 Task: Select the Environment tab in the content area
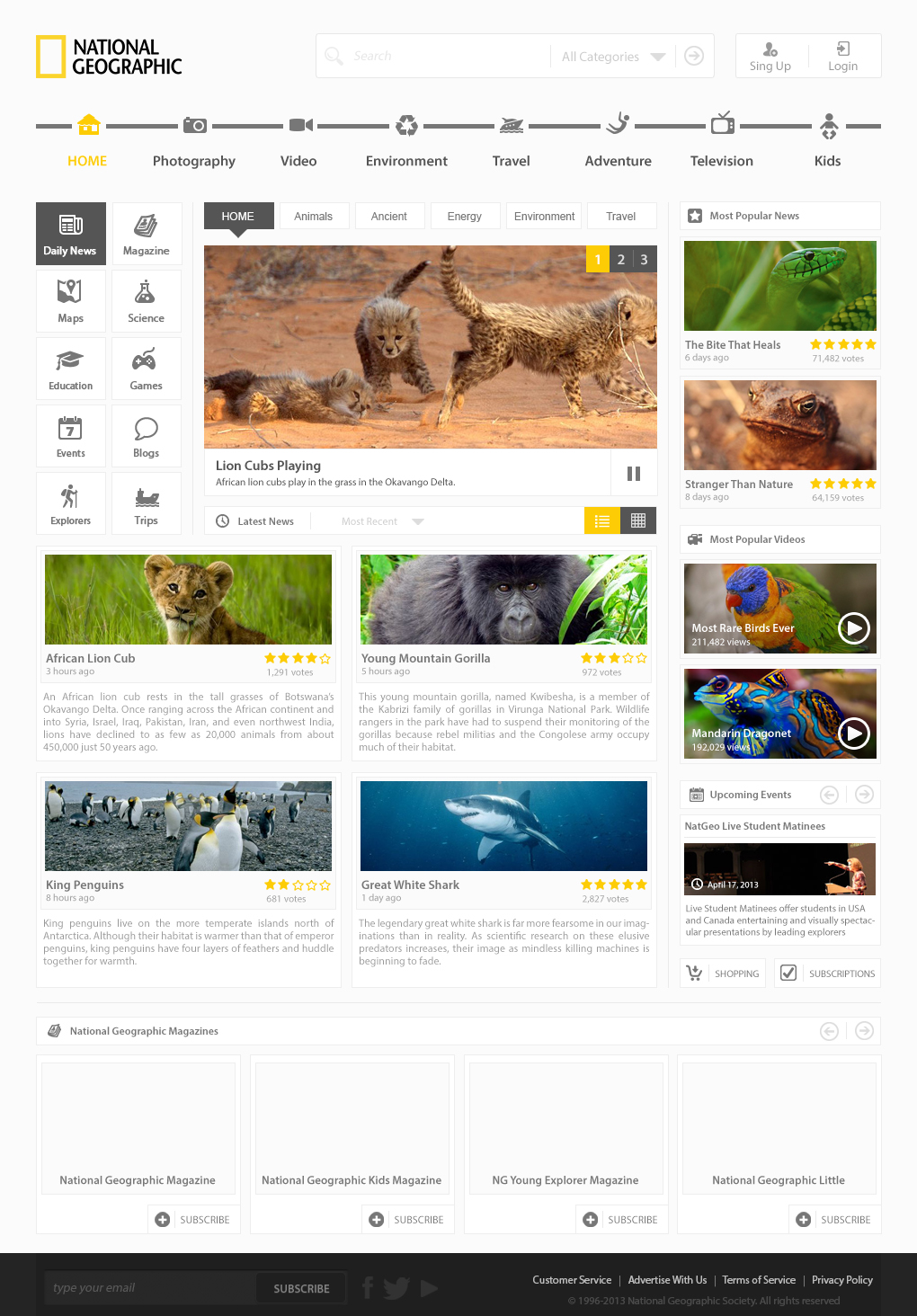click(x=544, y=217)
